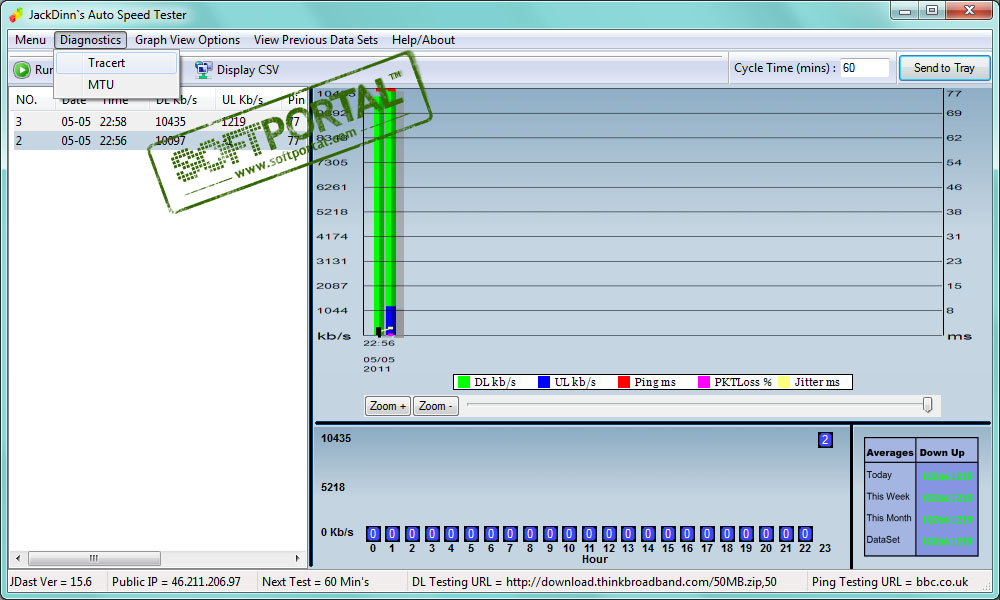The width and height of the screenshot is (1000, 600).
Task: Click the magenta PKTLoss % legend swatch
Action: [x=704, y=382]
